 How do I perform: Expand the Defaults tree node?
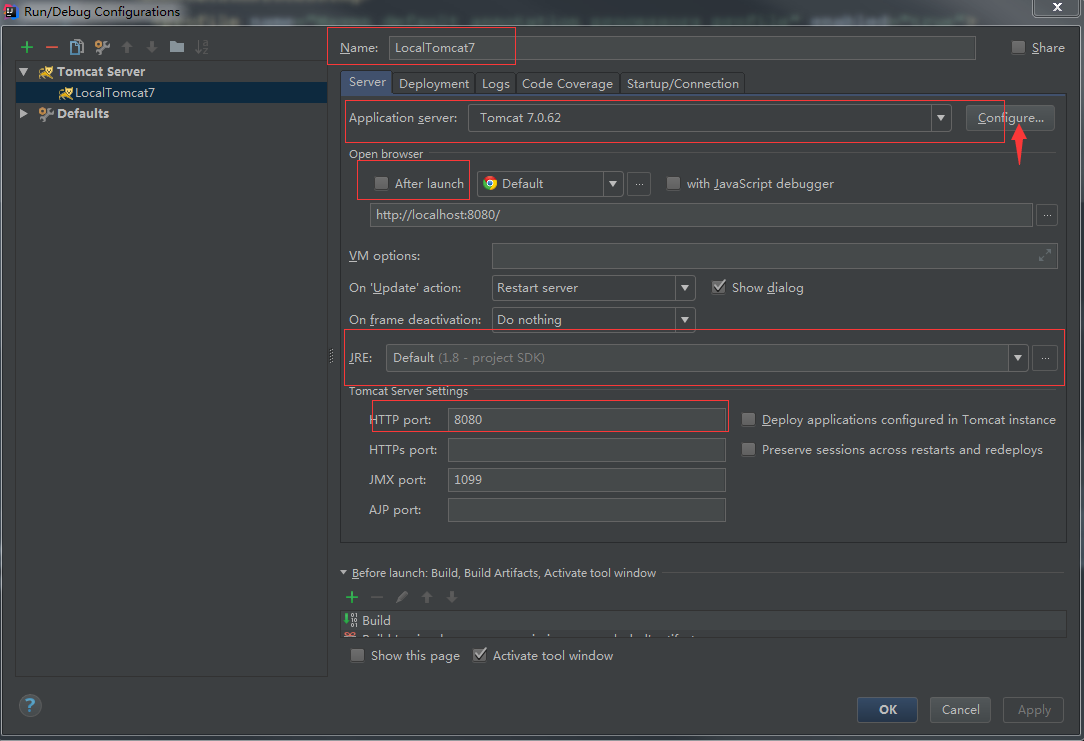(x=25, y=114)
